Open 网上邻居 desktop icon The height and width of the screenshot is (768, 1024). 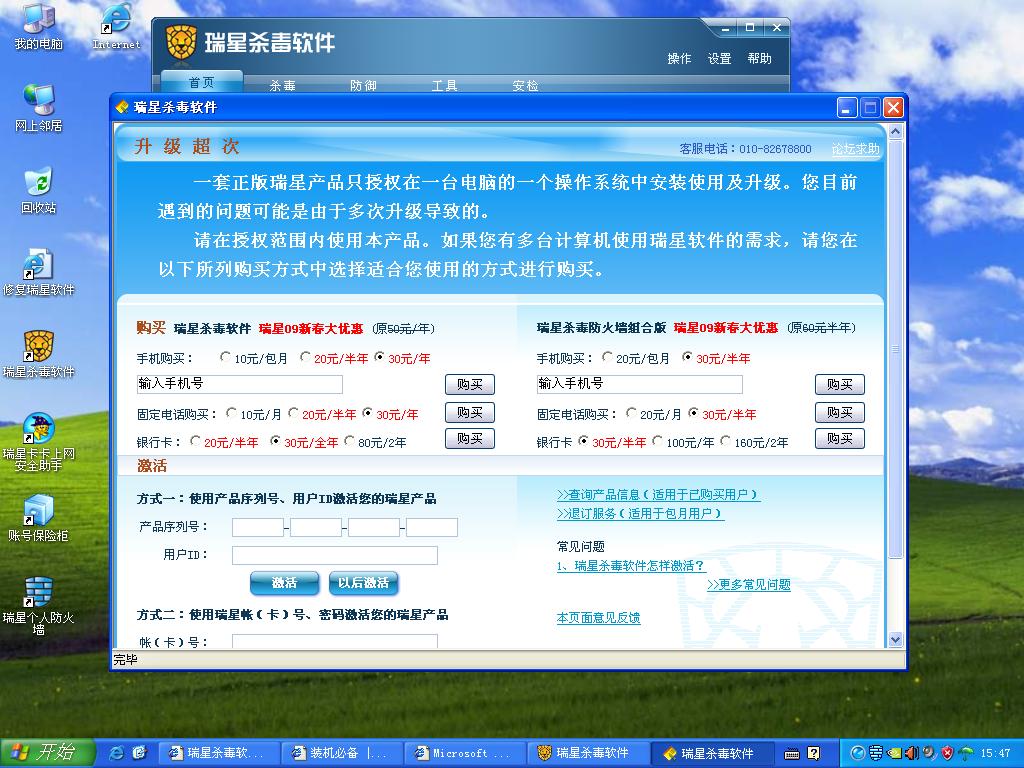pyautogui.click(x=39, y=108)
